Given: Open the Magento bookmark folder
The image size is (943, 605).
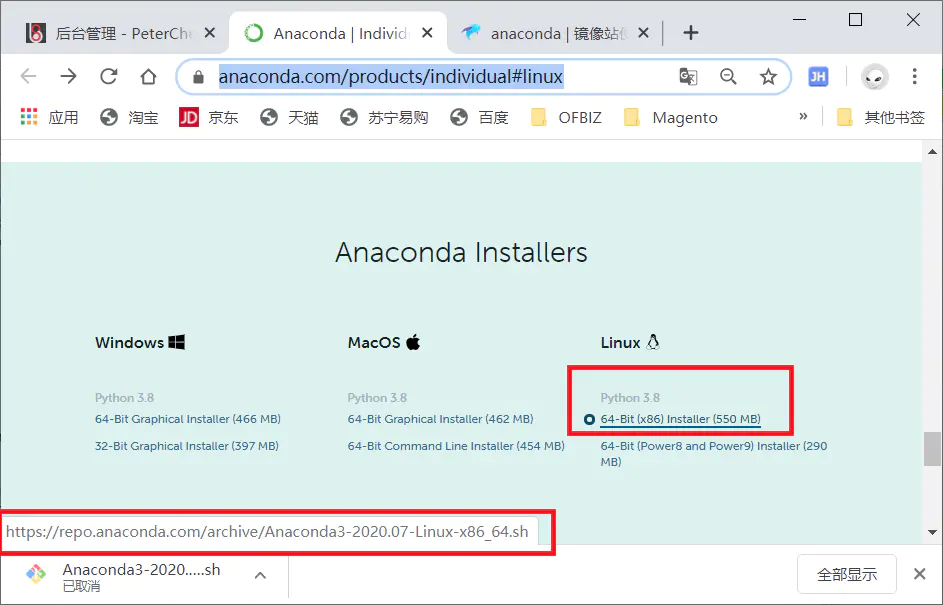Looking at the screenshot, I should (671, 117).
